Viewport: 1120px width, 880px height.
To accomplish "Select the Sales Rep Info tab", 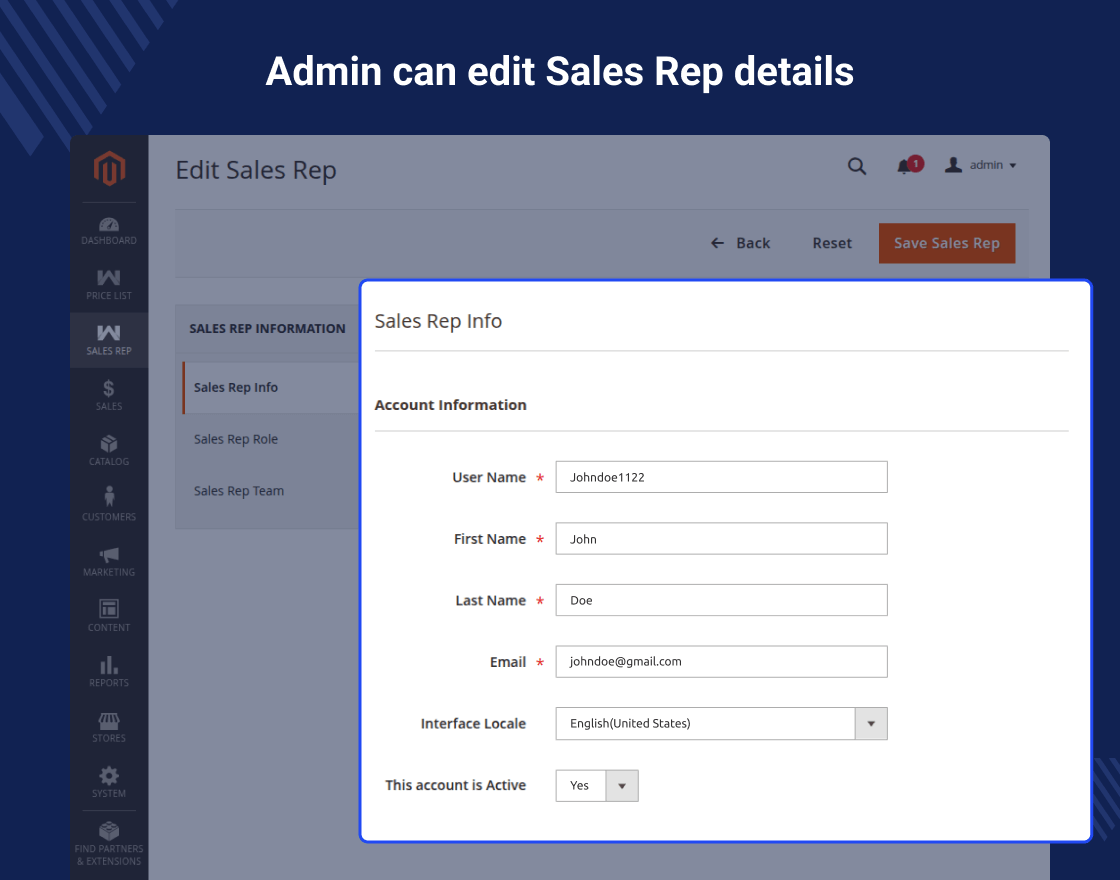I will click(x=271, y=388).
